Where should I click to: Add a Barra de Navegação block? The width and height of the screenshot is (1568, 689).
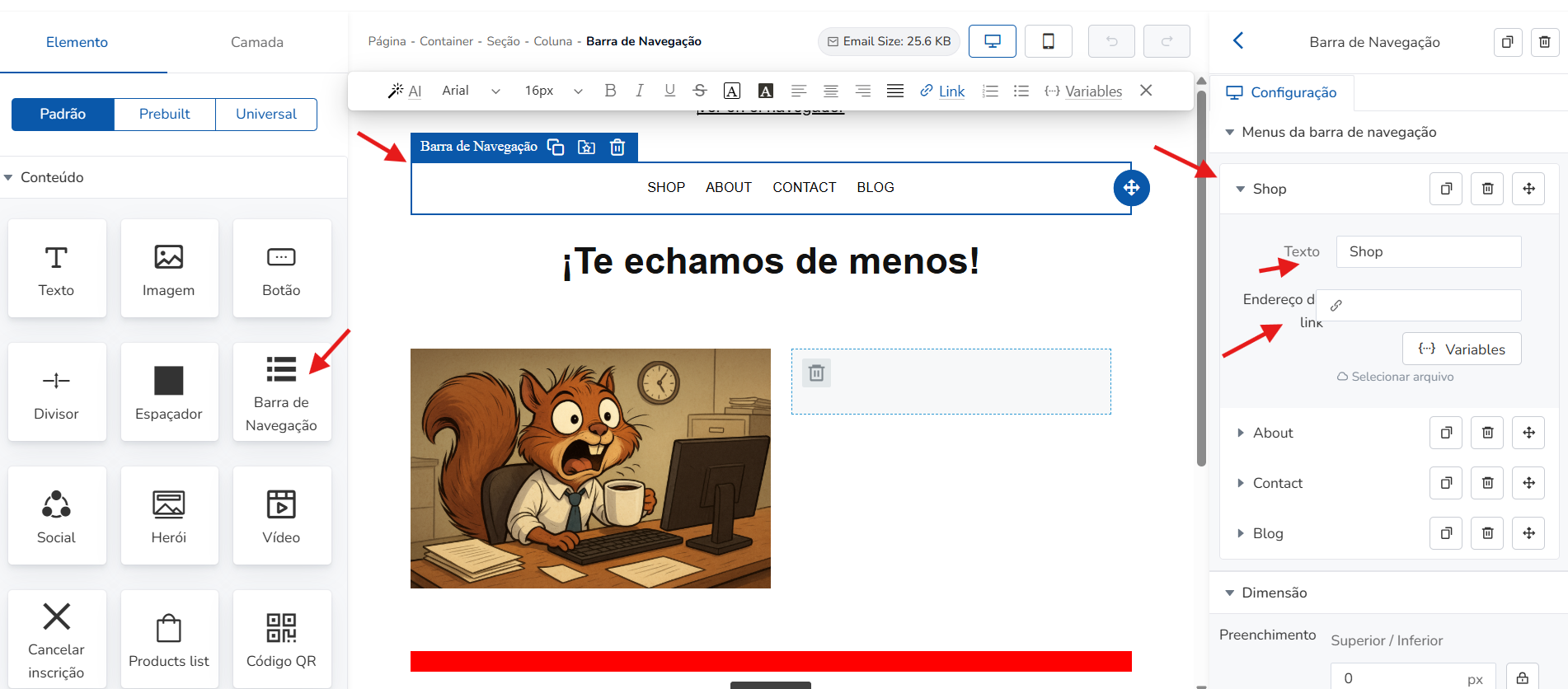coord(282,392)
